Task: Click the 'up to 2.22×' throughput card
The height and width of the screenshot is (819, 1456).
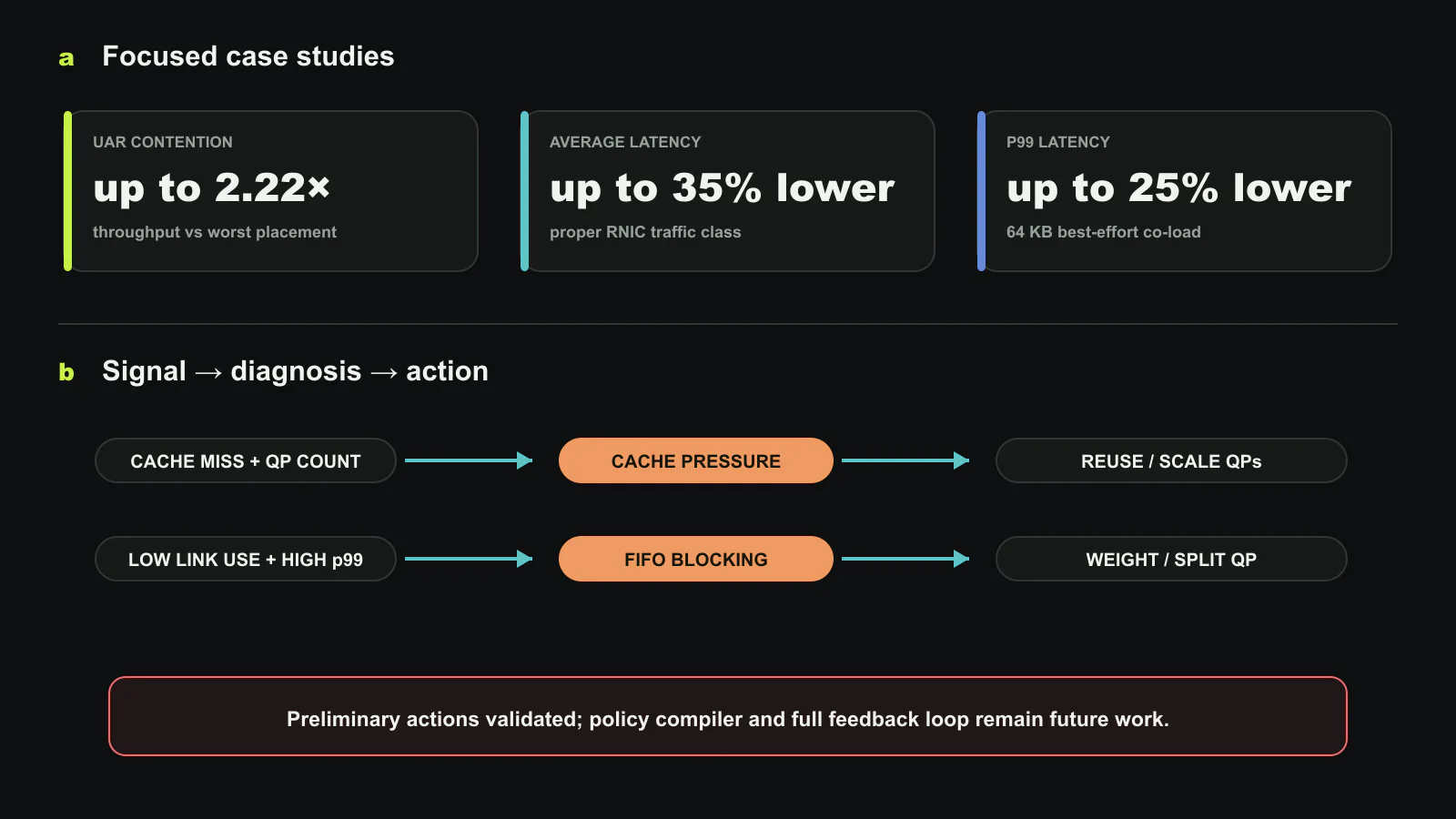Action: [271, 191]
